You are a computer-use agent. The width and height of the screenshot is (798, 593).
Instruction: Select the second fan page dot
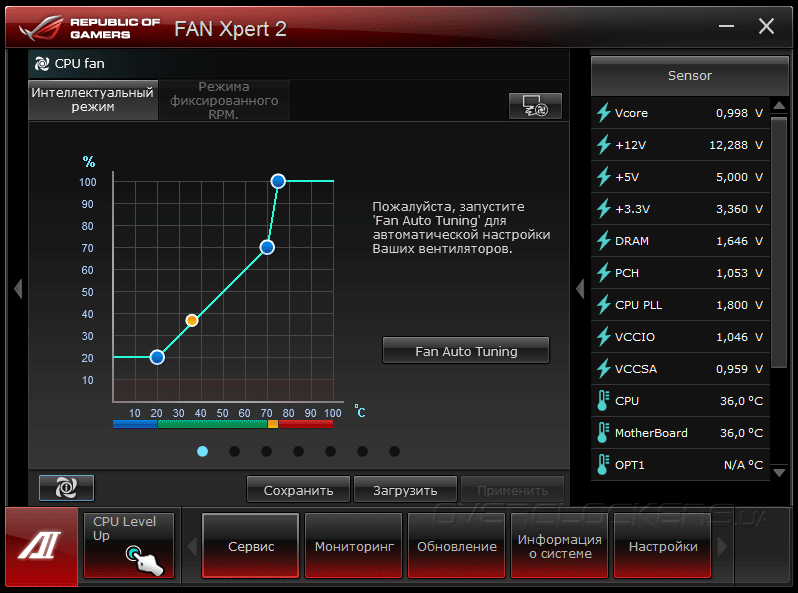235,451
